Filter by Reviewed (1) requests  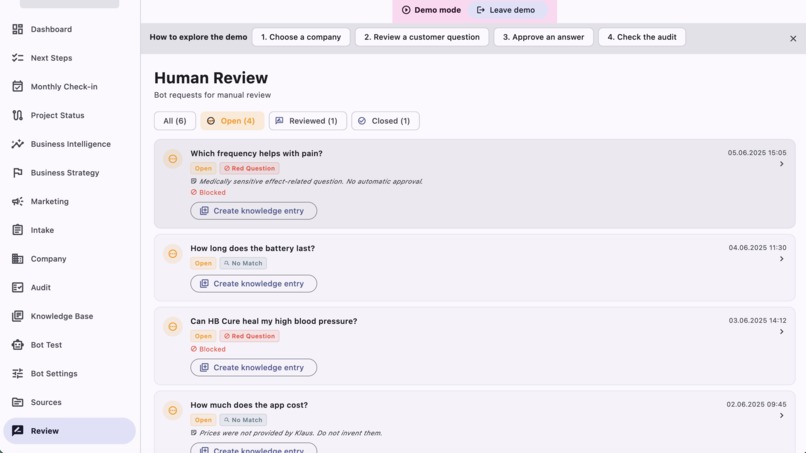point(307,121)
